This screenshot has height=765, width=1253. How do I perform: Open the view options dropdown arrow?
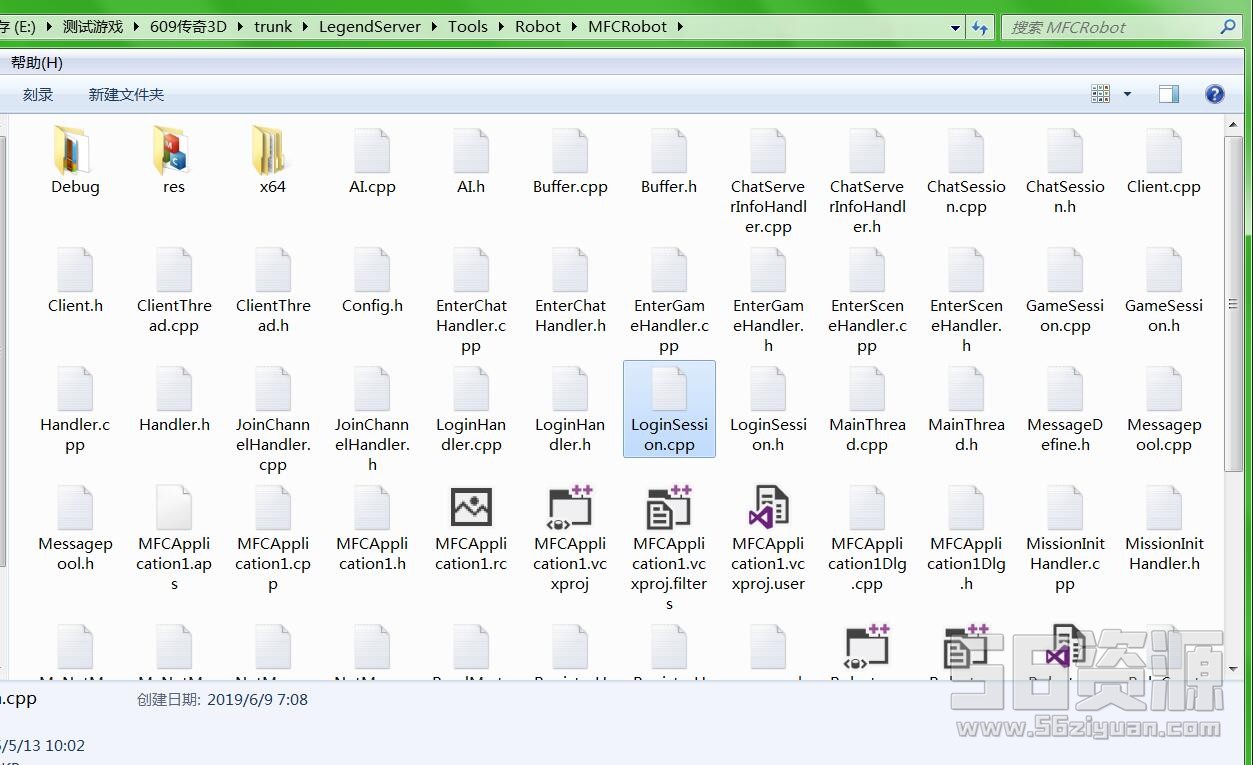pyautogui.click(x=1127, y=94)
